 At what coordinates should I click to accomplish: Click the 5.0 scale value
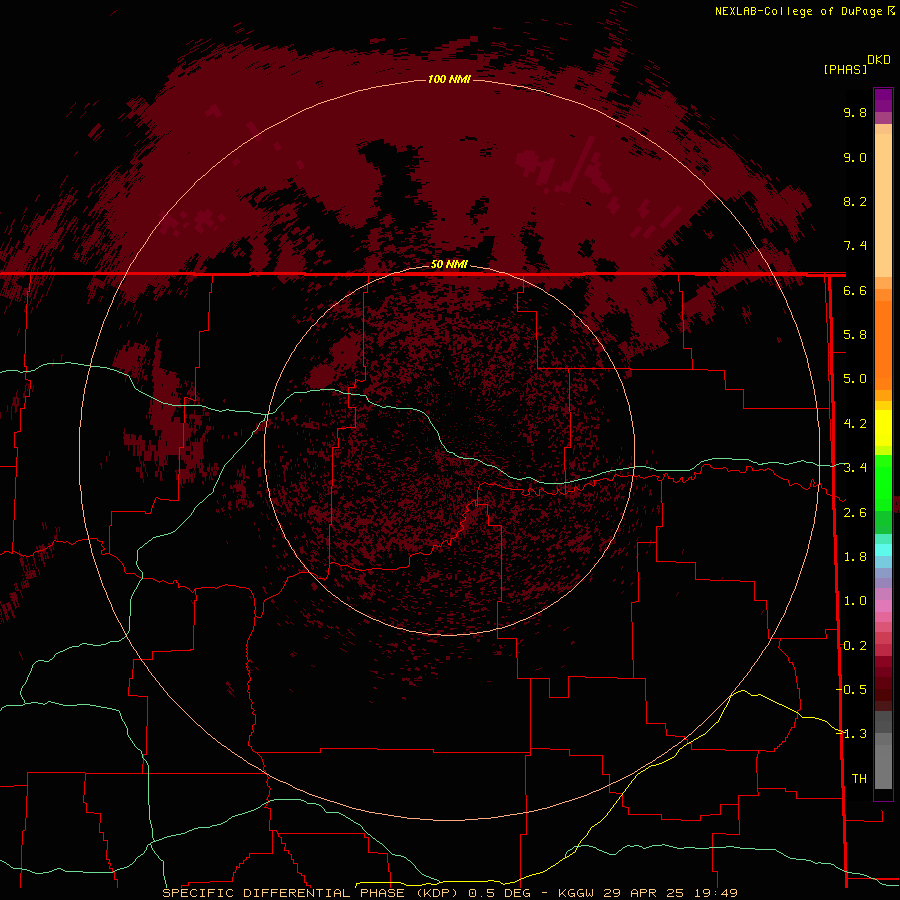855,379
